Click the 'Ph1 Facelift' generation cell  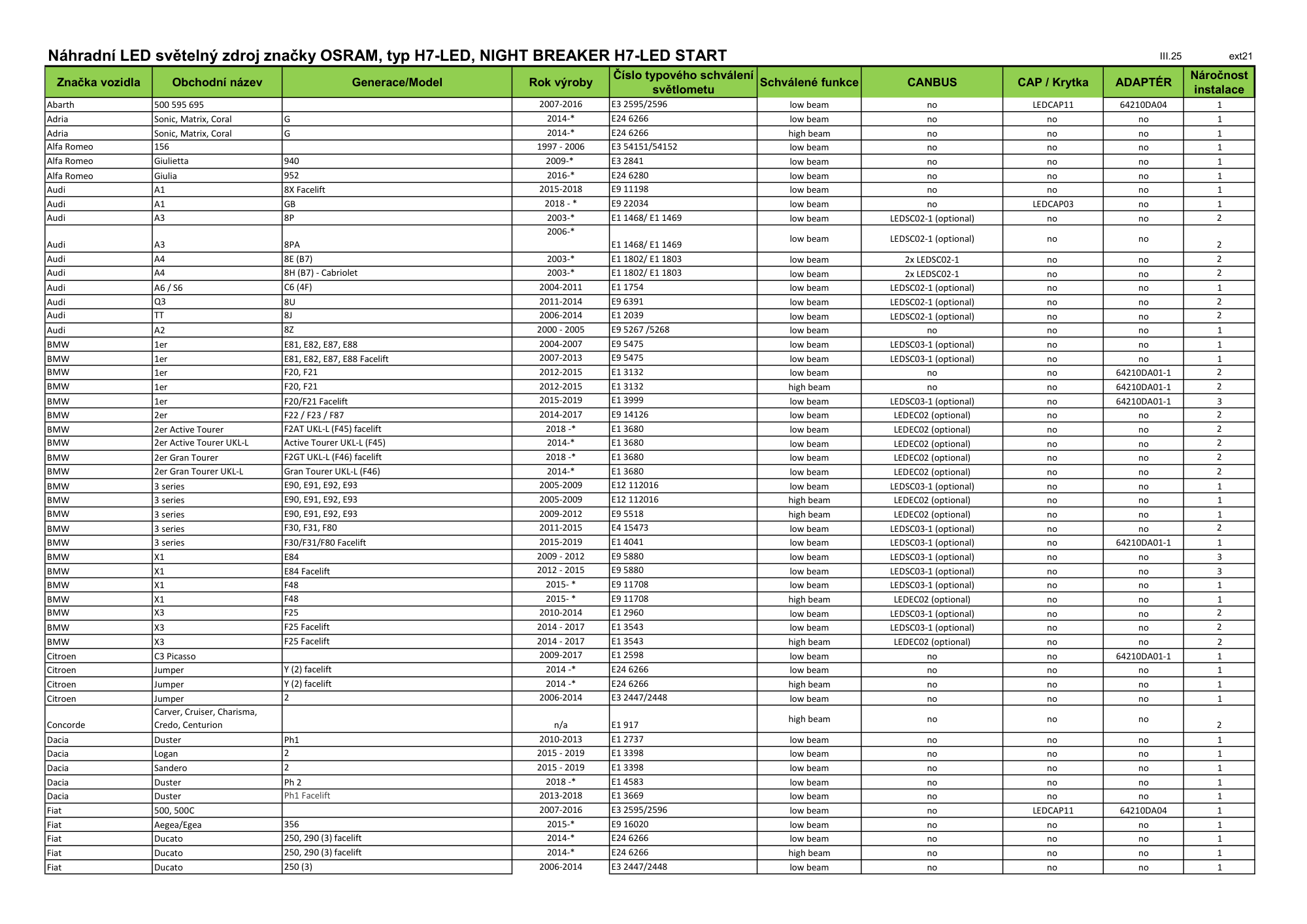[x=397, y=796]
